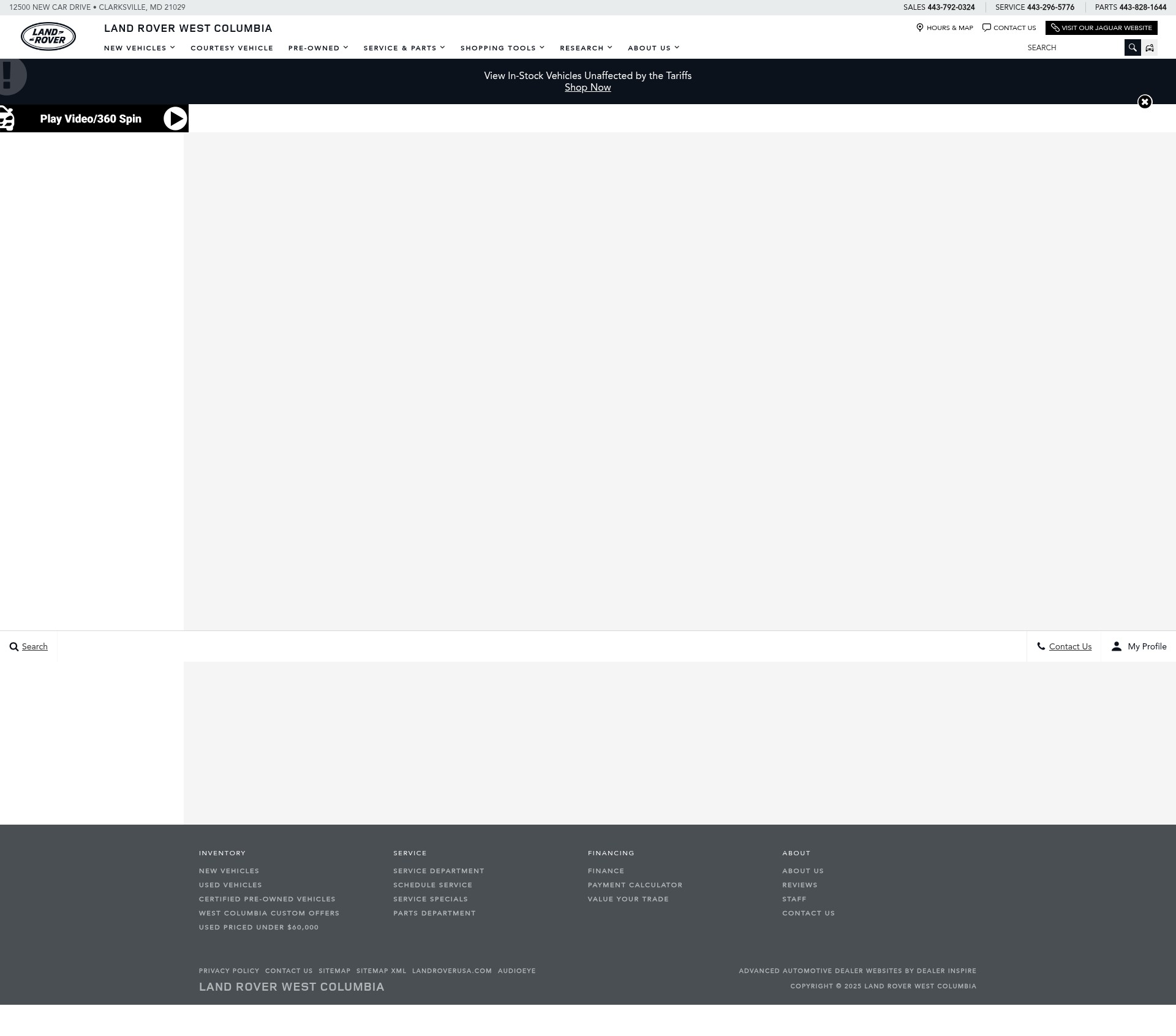Open Used Priced Under $60,000 link
Image resolution: width=1176 pixels, height=1036 pixels.
[258, 927]
